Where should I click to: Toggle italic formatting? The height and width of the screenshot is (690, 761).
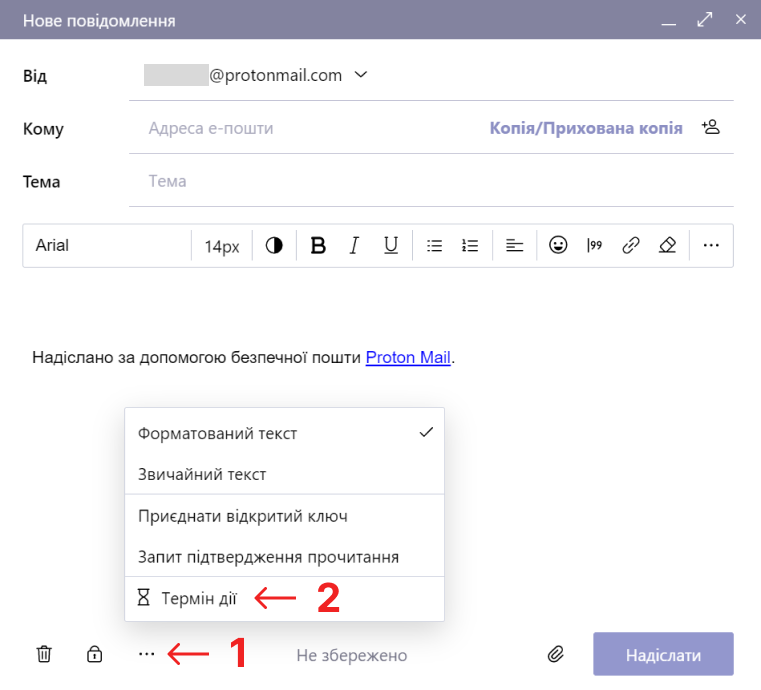point(354,245)
